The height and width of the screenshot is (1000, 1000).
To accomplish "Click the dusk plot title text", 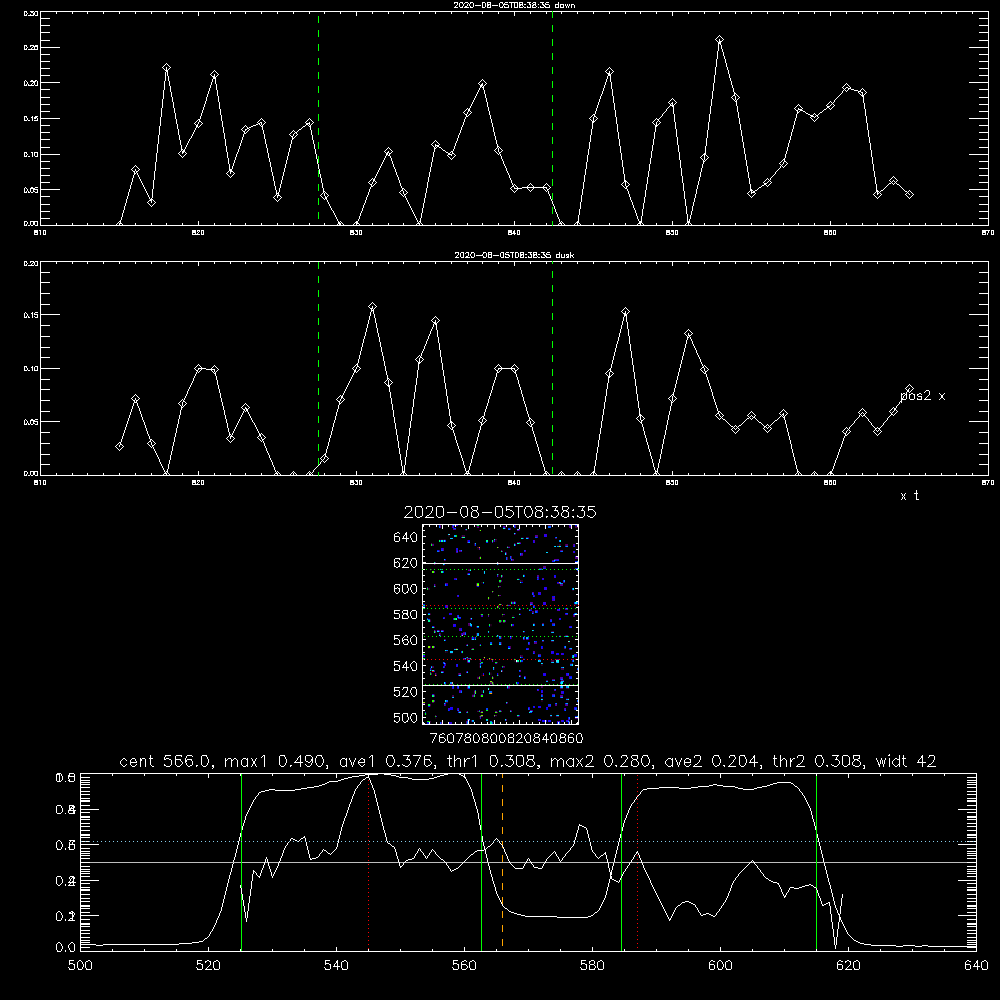I will coord(514,255).
